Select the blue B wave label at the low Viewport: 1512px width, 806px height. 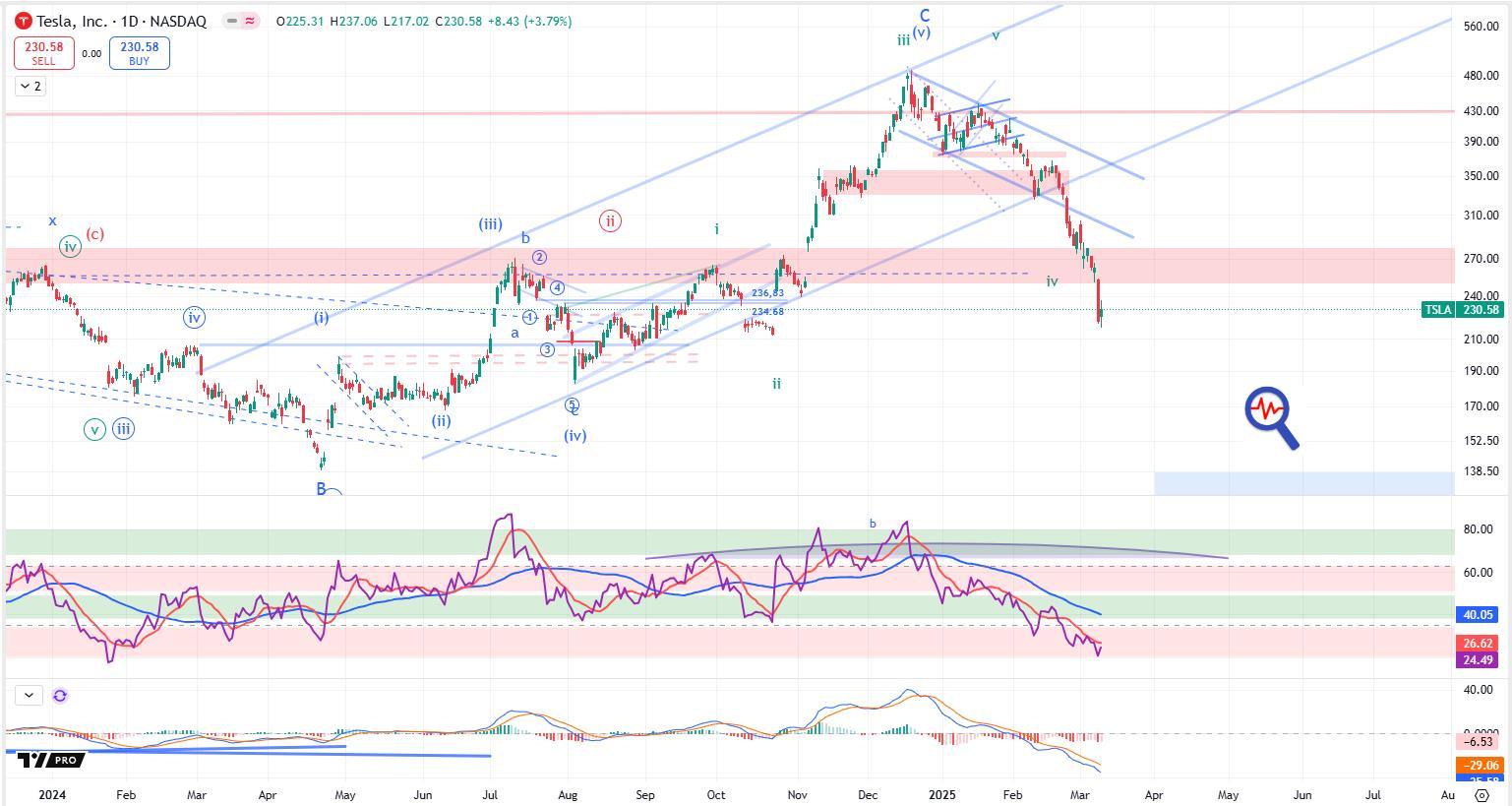tap(321, 488)
